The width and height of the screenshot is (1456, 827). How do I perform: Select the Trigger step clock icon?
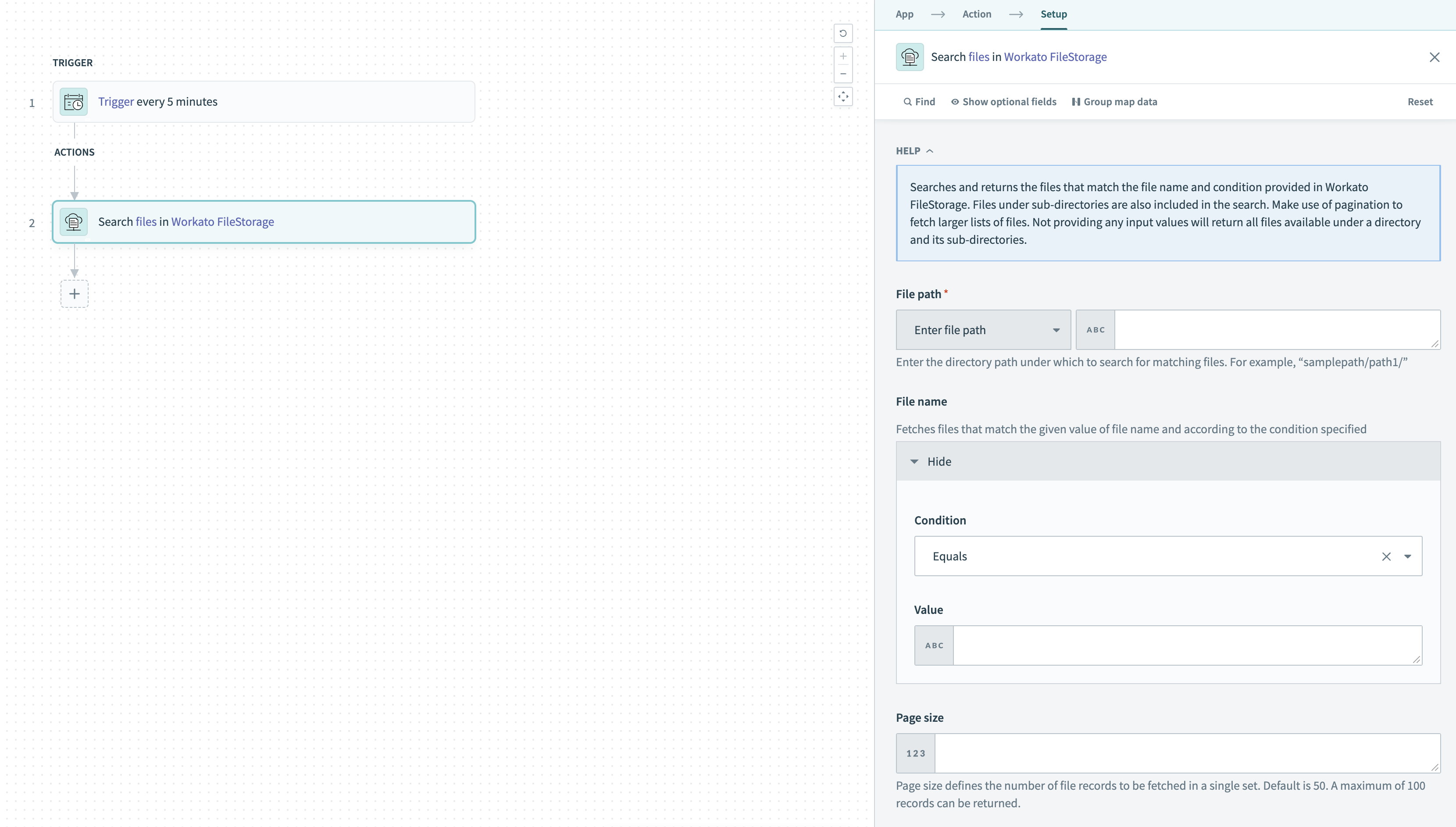tap(73, 102)
